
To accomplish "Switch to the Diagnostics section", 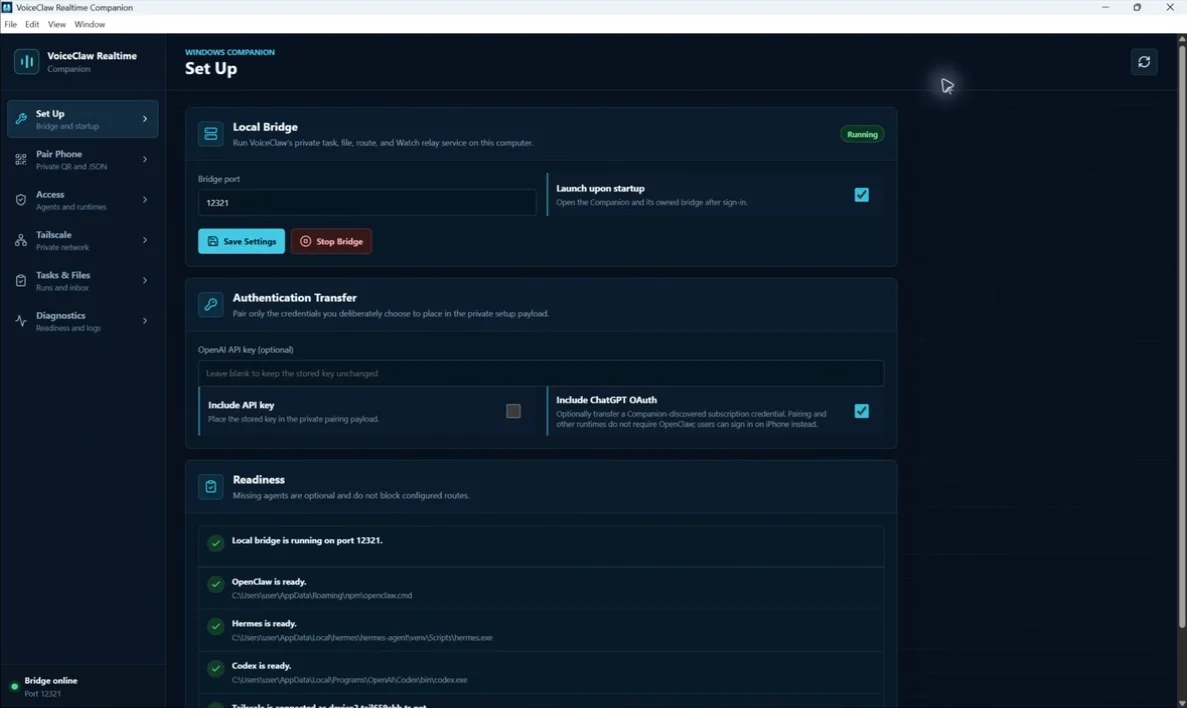I will [x=83, y=321].
